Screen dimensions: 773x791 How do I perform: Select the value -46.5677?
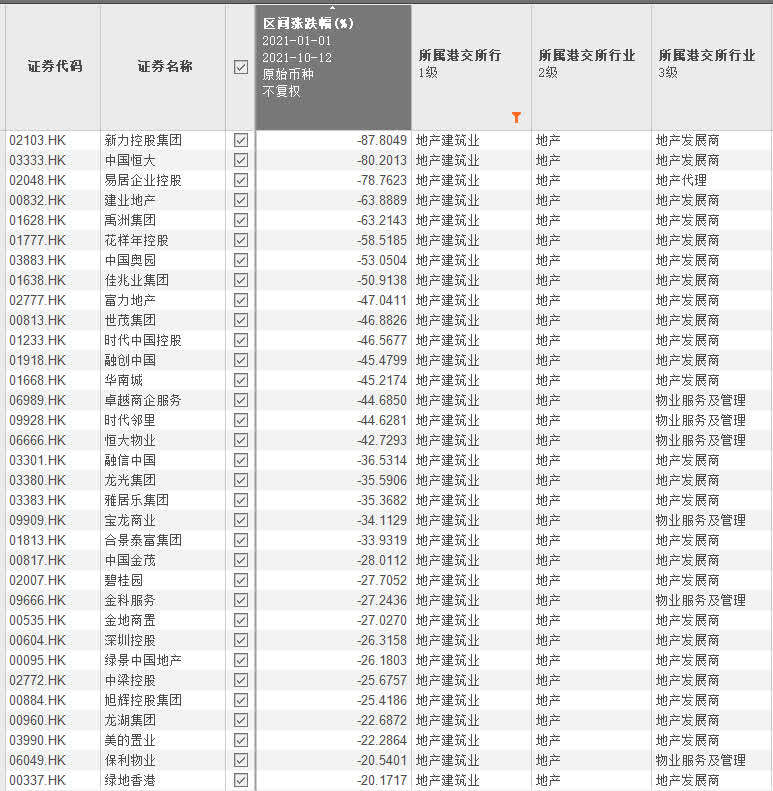coord(381,340)
